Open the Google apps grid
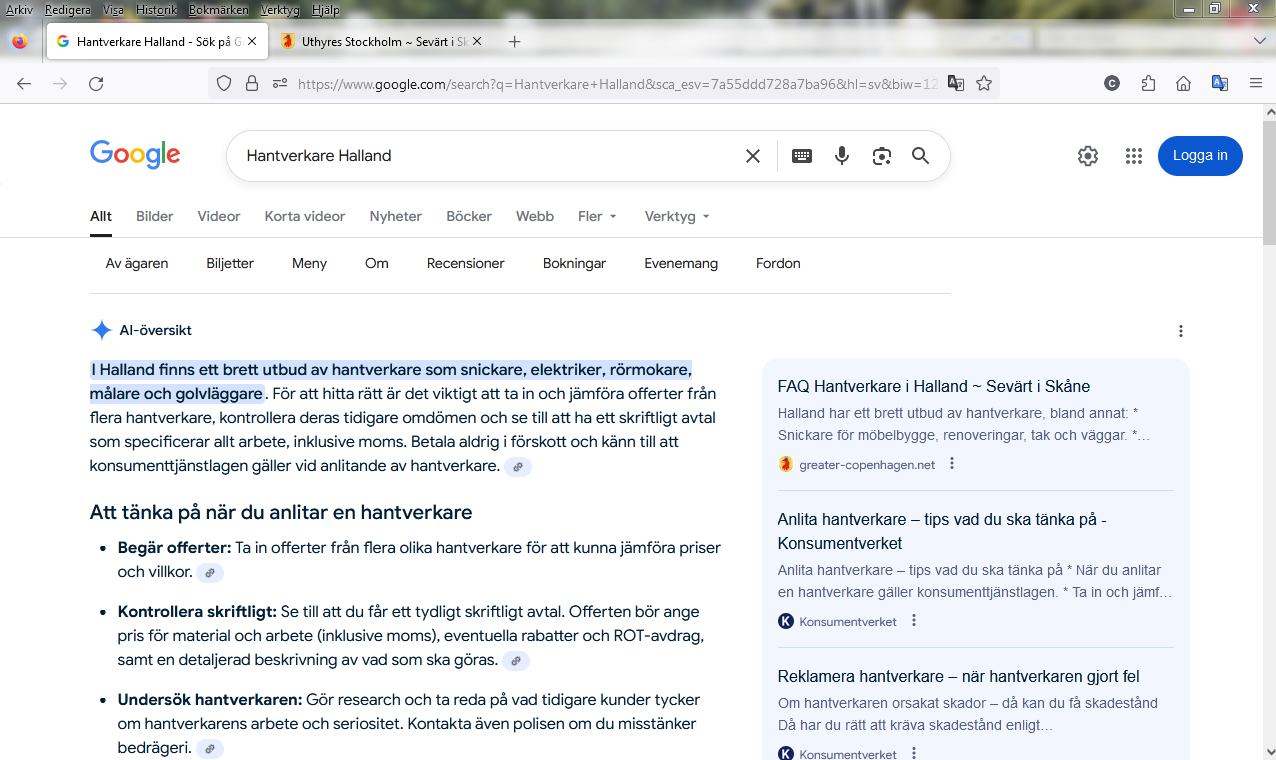The height and width of the screenshot is (760, 1276). pos(1133,156)
